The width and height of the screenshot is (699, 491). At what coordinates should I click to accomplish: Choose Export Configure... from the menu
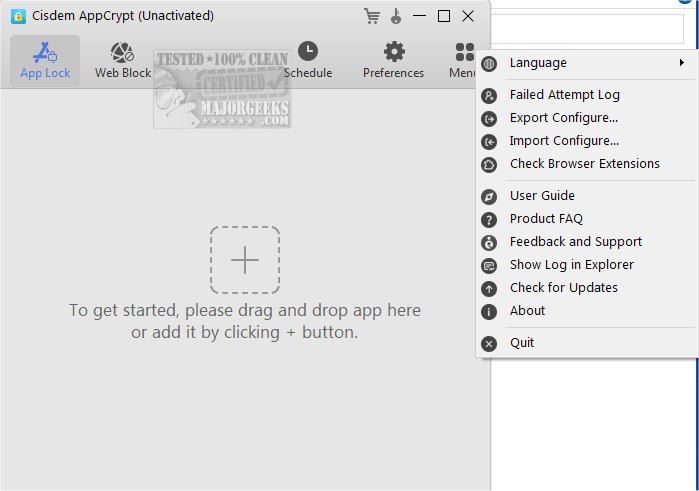tap(587, 118)
